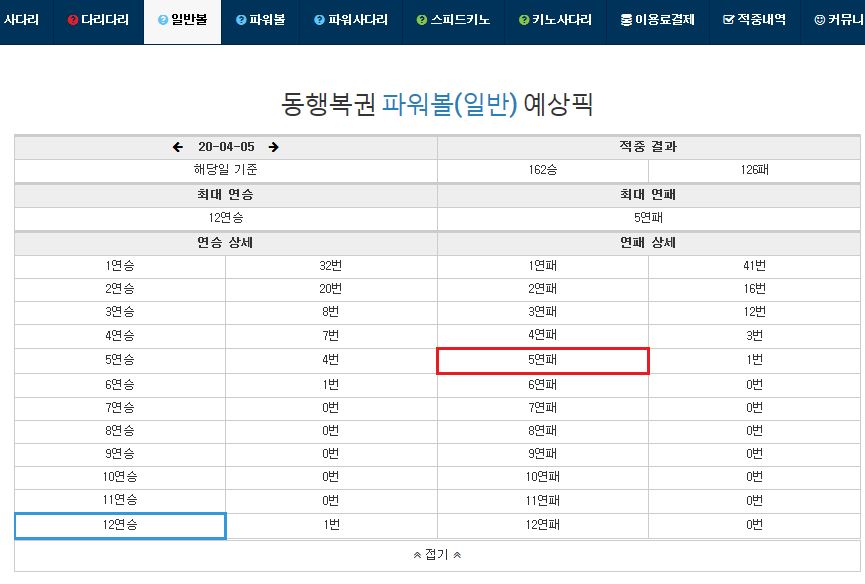Image resolution: width=865 pixels, height=584 pixels.
Task: Select the 일반볼 tab
Action: [x=183, y=22]
